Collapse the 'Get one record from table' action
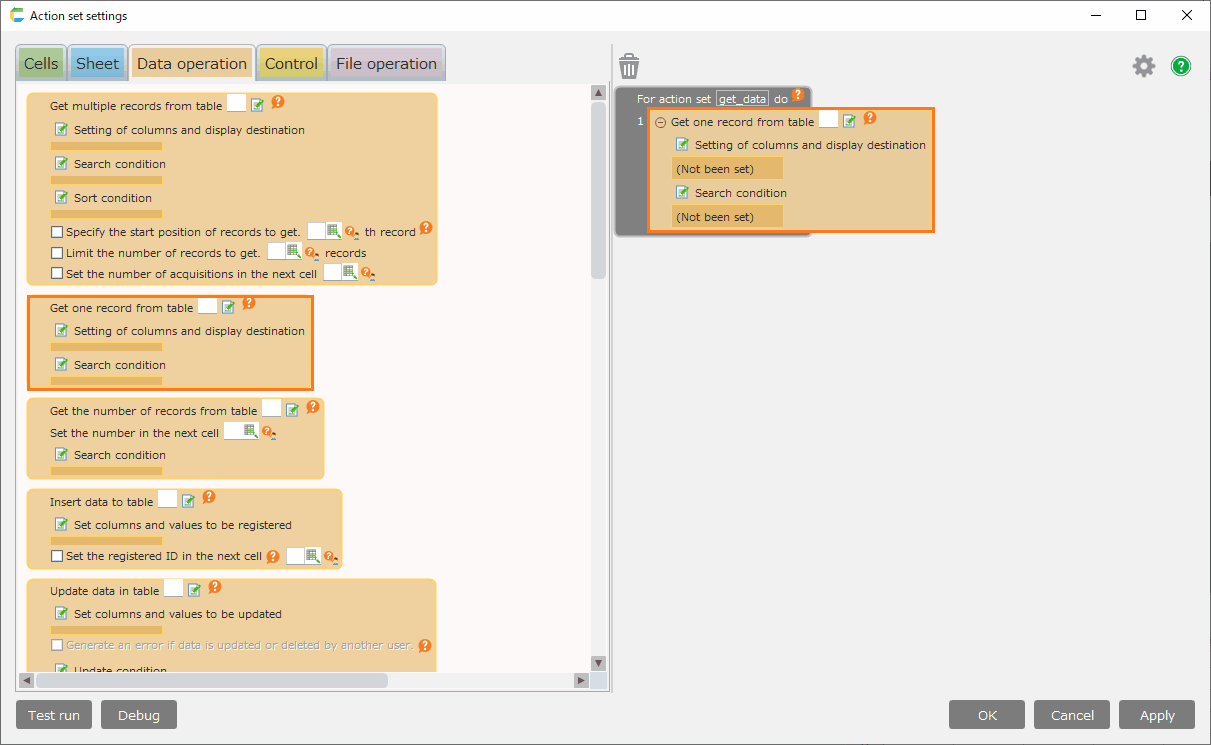Screen dimensions: 1211x745 pos(660,122)
